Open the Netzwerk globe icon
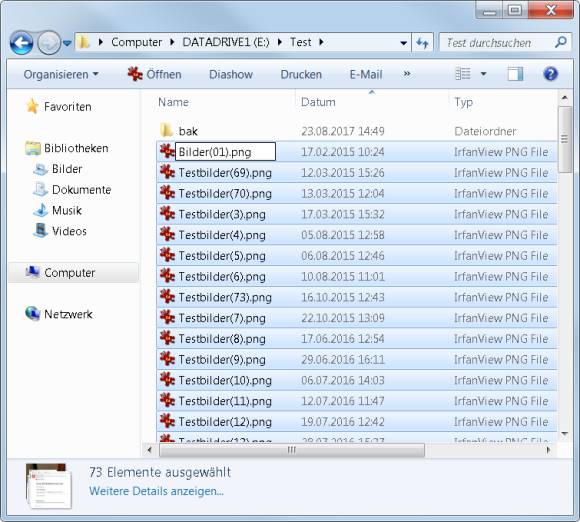This screenshot has width=580, height=522. click(33, 314)
